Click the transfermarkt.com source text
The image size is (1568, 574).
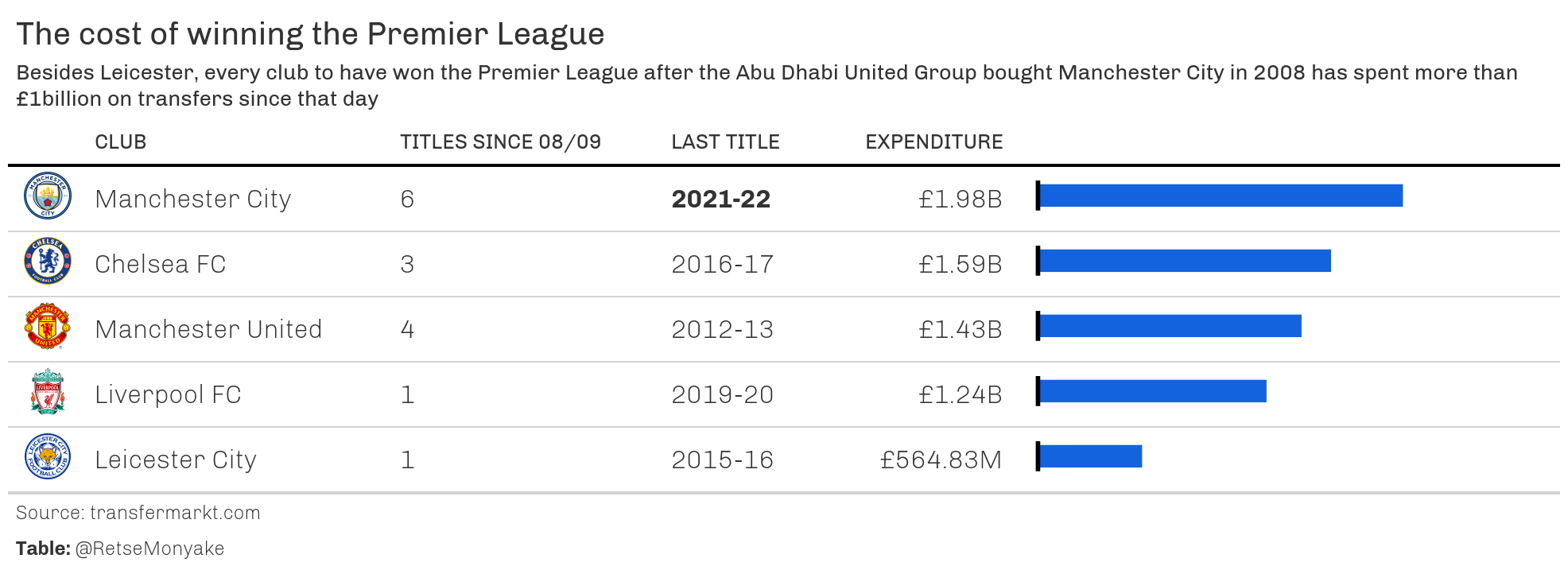tap(175, 513)
